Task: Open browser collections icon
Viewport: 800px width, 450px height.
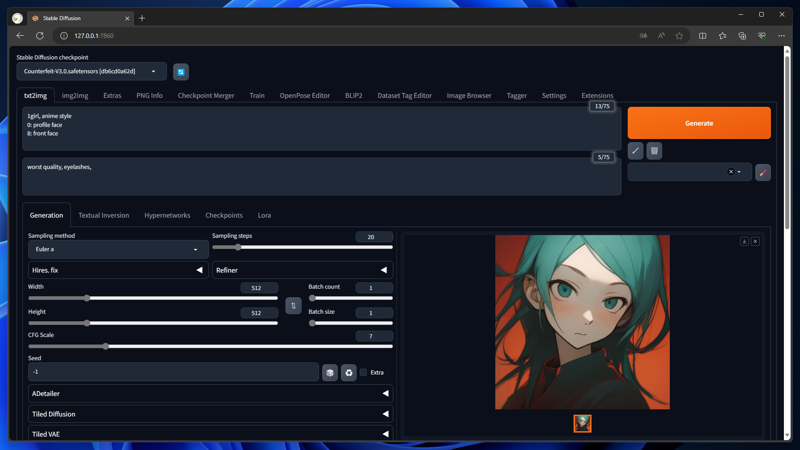Action: [x=742, y=36]
